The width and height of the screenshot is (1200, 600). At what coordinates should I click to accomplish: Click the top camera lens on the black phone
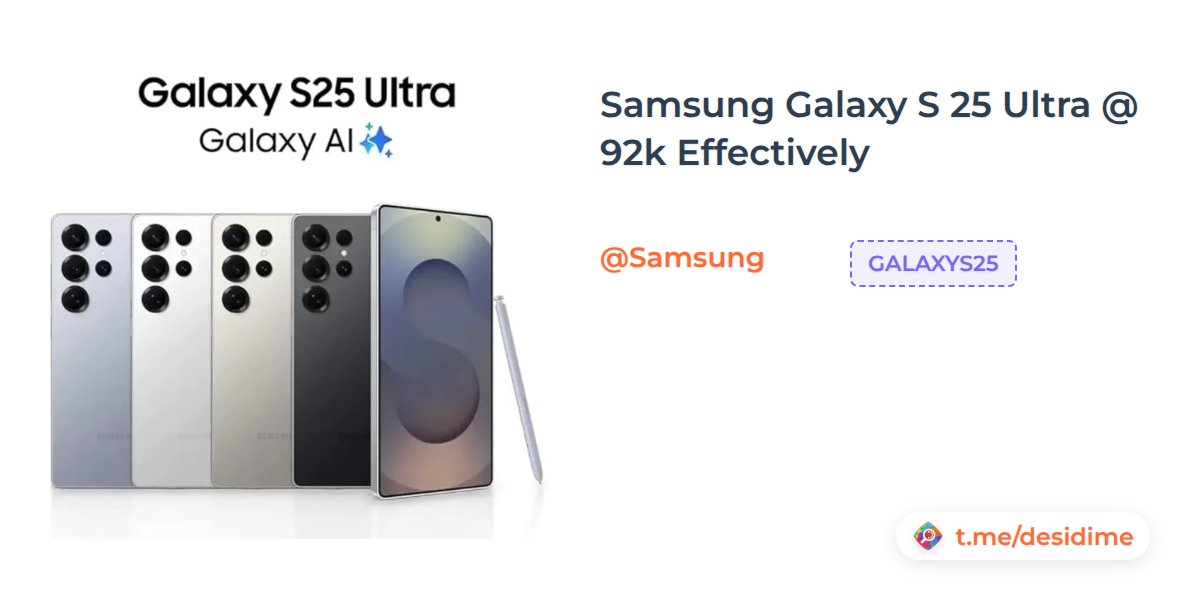[315, 238]
